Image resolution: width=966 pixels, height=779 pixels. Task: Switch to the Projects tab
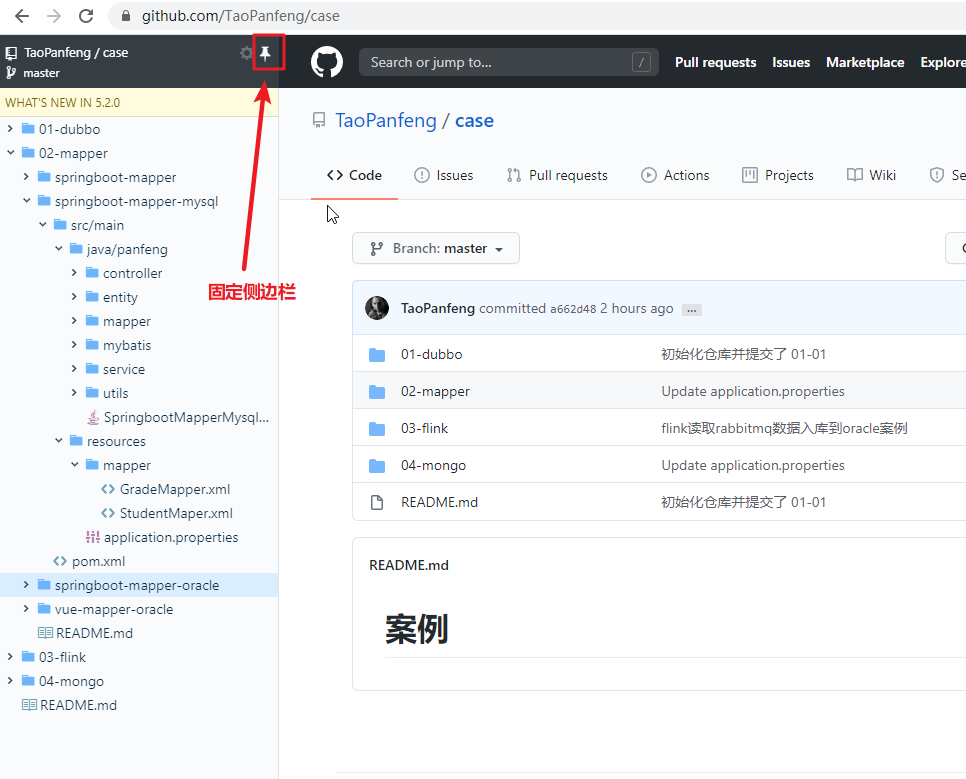click(777, 176)
